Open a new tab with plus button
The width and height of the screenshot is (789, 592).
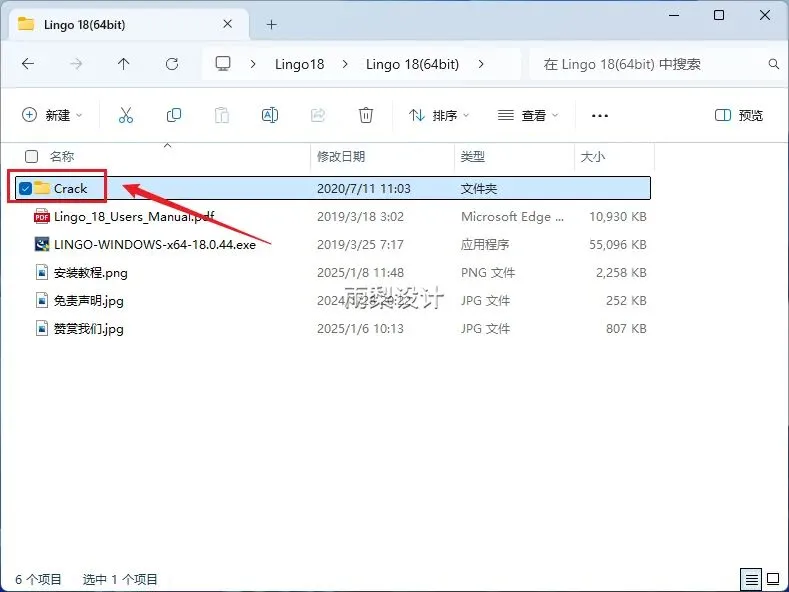[x=272, y=24]
